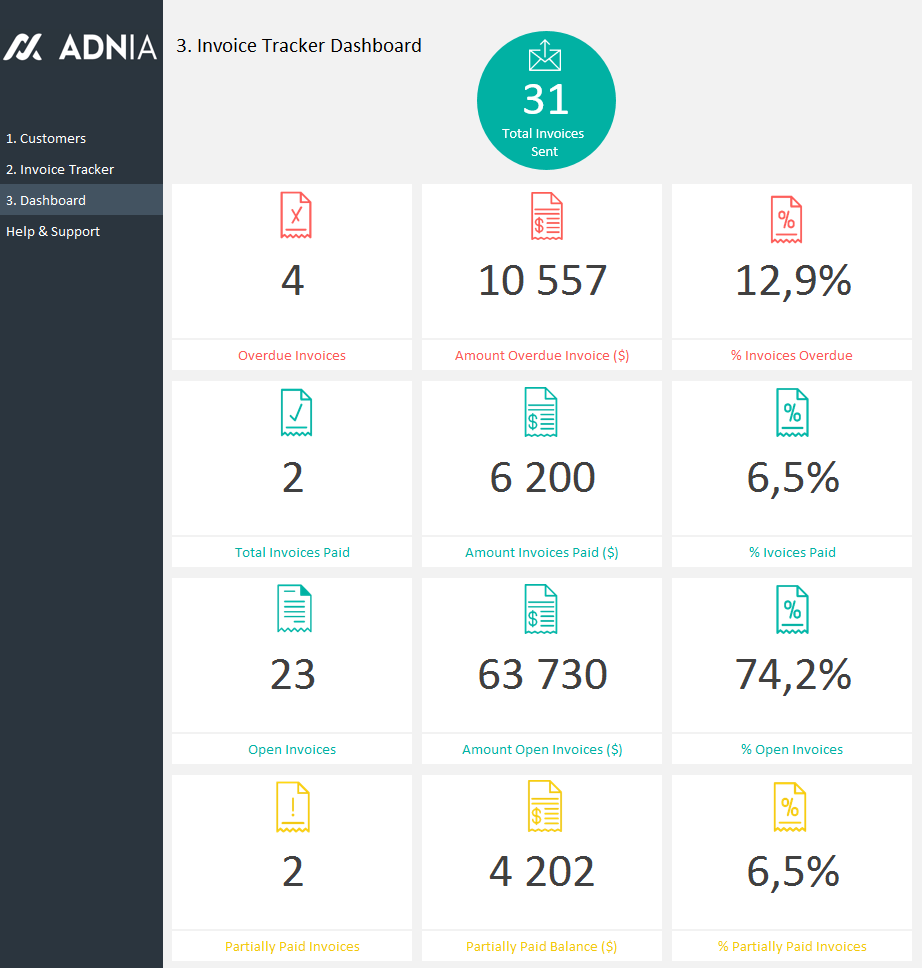
Task: Click the teal Open Invoices document icon
Action: pos(292,609)
